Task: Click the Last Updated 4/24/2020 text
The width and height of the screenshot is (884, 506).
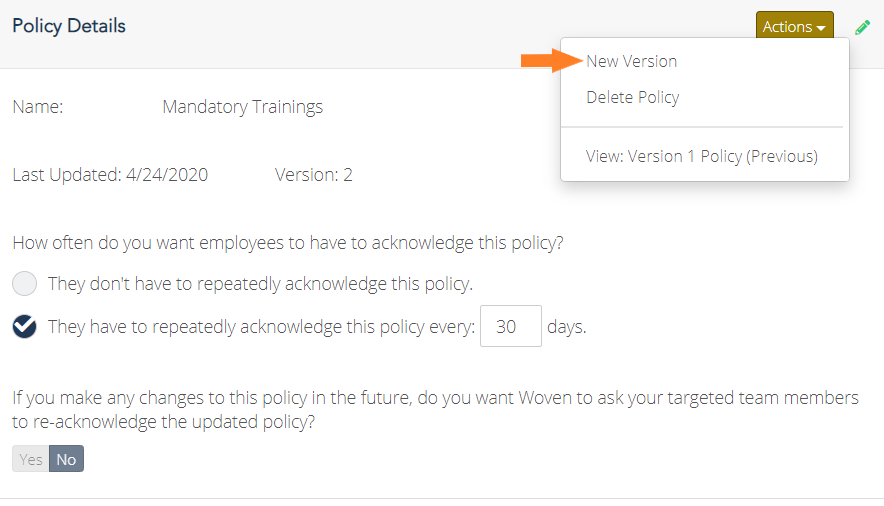Action: click(x=110, y=175)
